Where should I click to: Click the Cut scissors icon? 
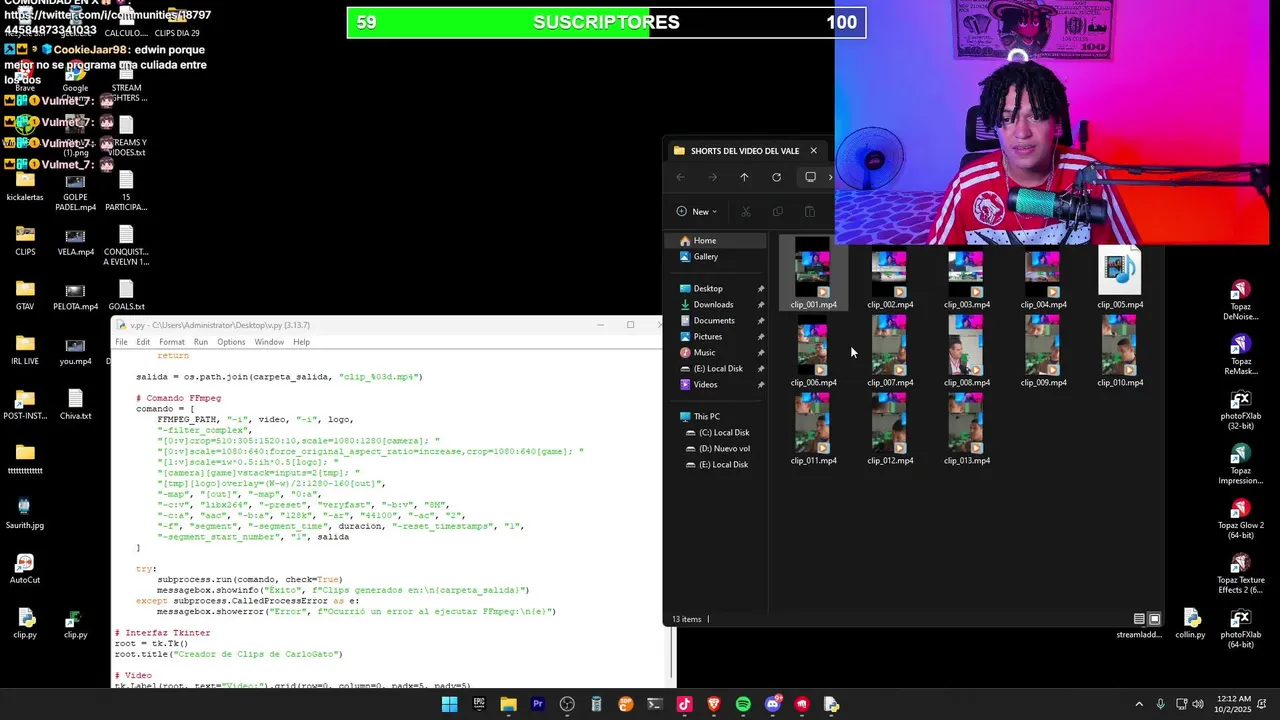click(746, 211)
